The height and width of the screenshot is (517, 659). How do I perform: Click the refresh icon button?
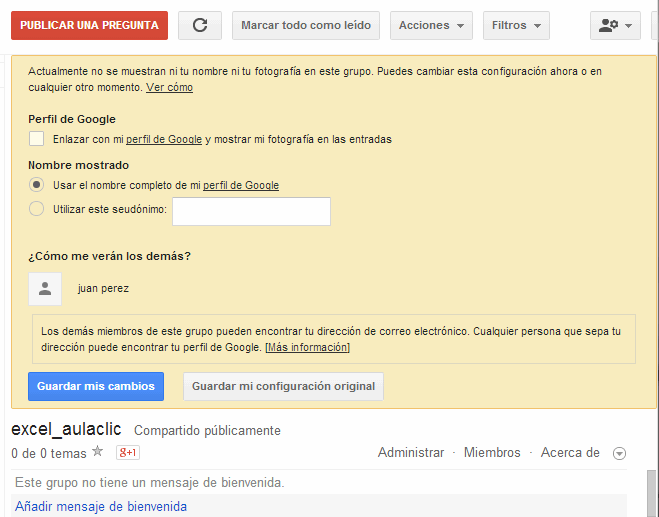[200, 25]
